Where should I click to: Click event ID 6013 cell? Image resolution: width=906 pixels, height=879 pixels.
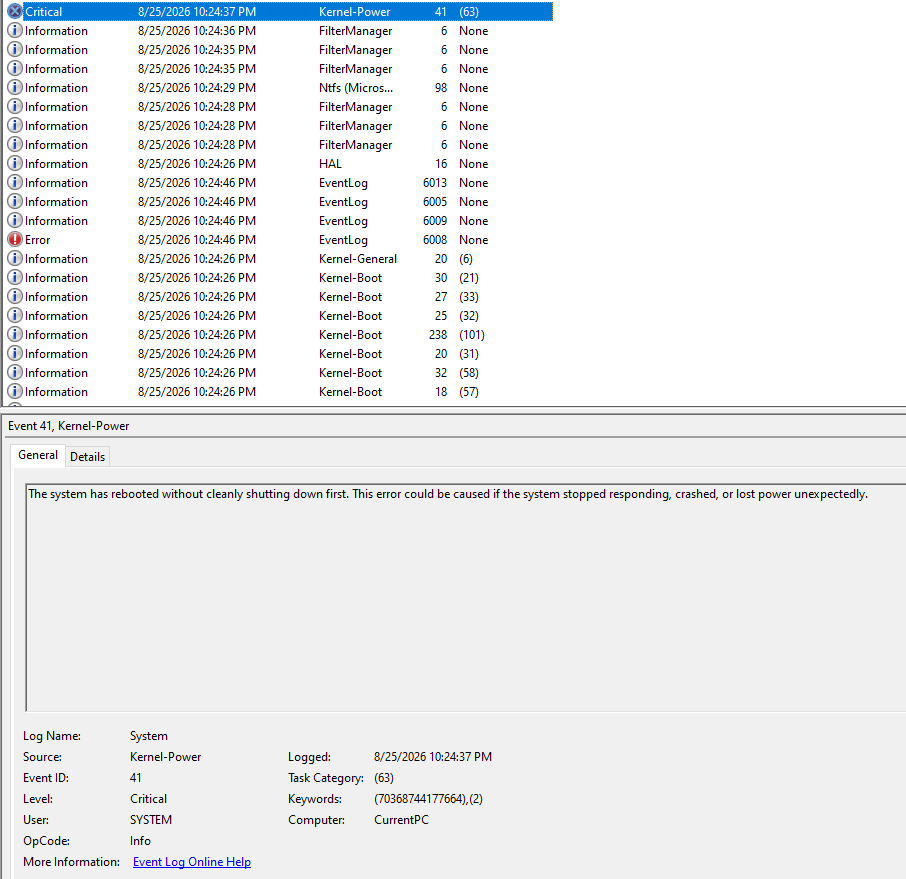coord(435,183)
